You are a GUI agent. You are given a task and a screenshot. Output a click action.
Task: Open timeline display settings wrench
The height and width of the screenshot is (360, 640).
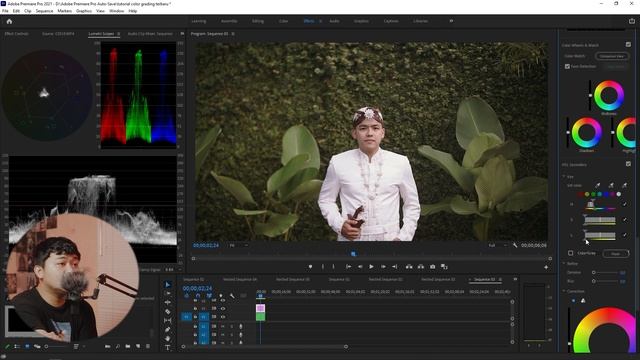click(x=232, y=296)
